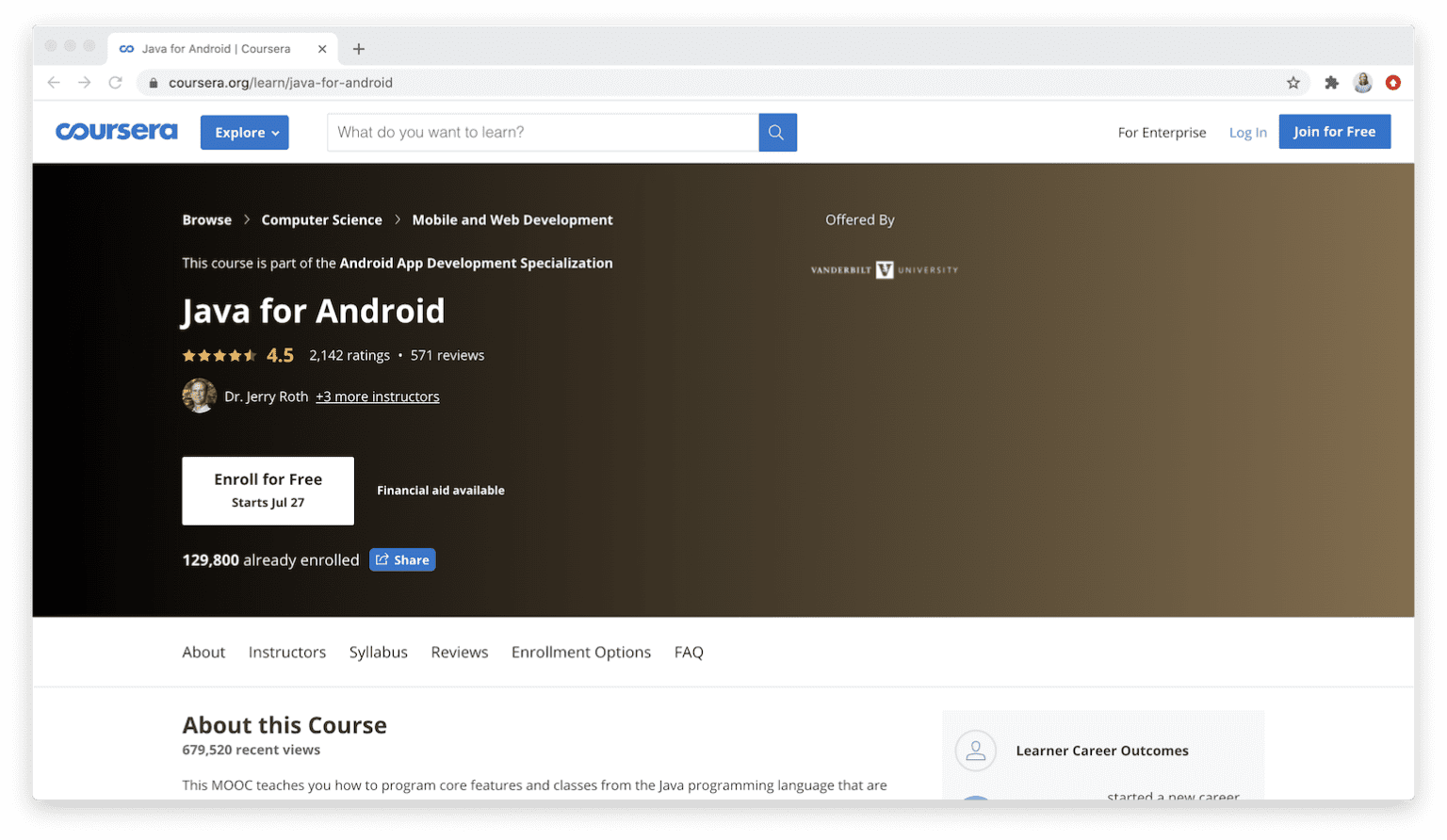Open the Explore dropdown
Screen dimensions: 1447x840
[x=244, y=132]
